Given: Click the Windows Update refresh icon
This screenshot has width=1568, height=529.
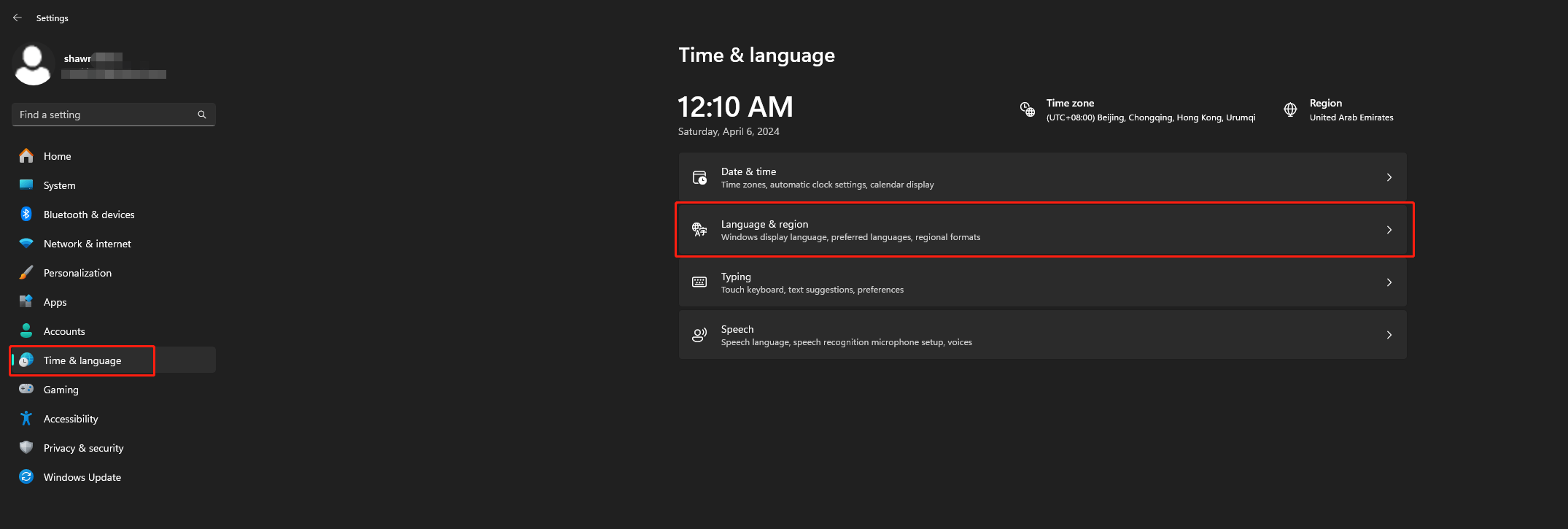Looking at the screenshot, I should (x=26, y=476).
